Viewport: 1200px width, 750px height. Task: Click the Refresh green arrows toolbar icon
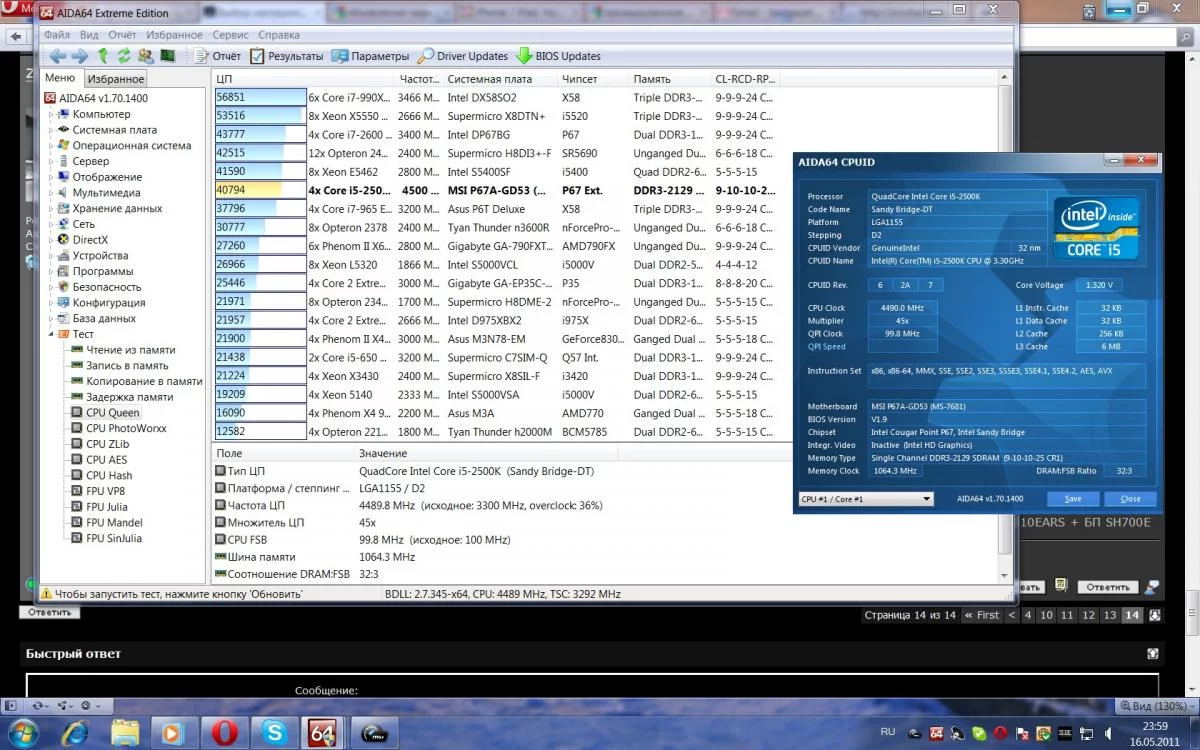tap(124, 56)
